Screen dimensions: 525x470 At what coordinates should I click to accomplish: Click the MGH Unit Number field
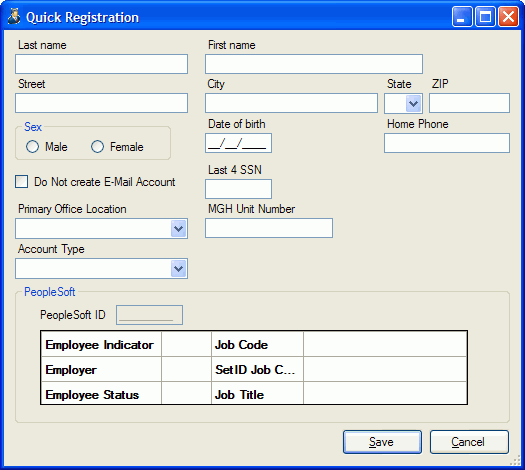click(269, 228)
